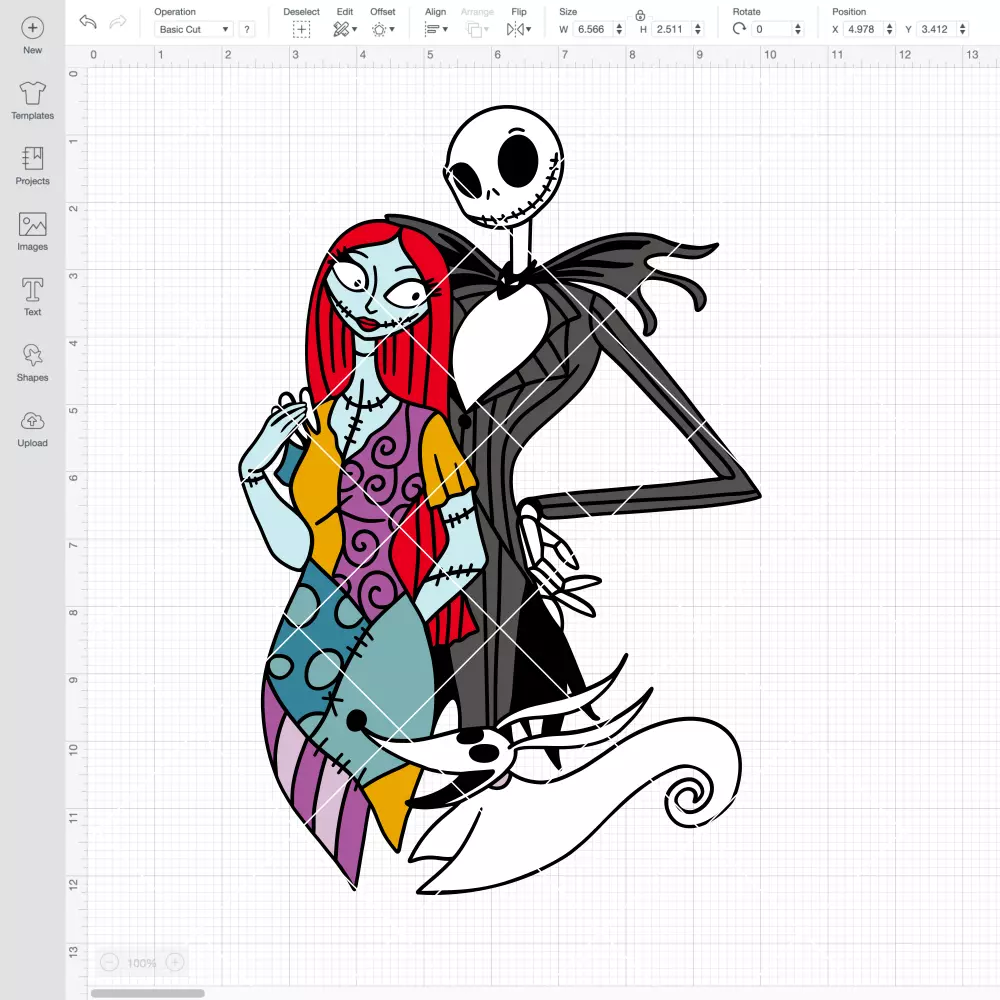Click the Arrange icon
The width and height of the screenshot is (1000, 1000).
[x=474, y=29]
